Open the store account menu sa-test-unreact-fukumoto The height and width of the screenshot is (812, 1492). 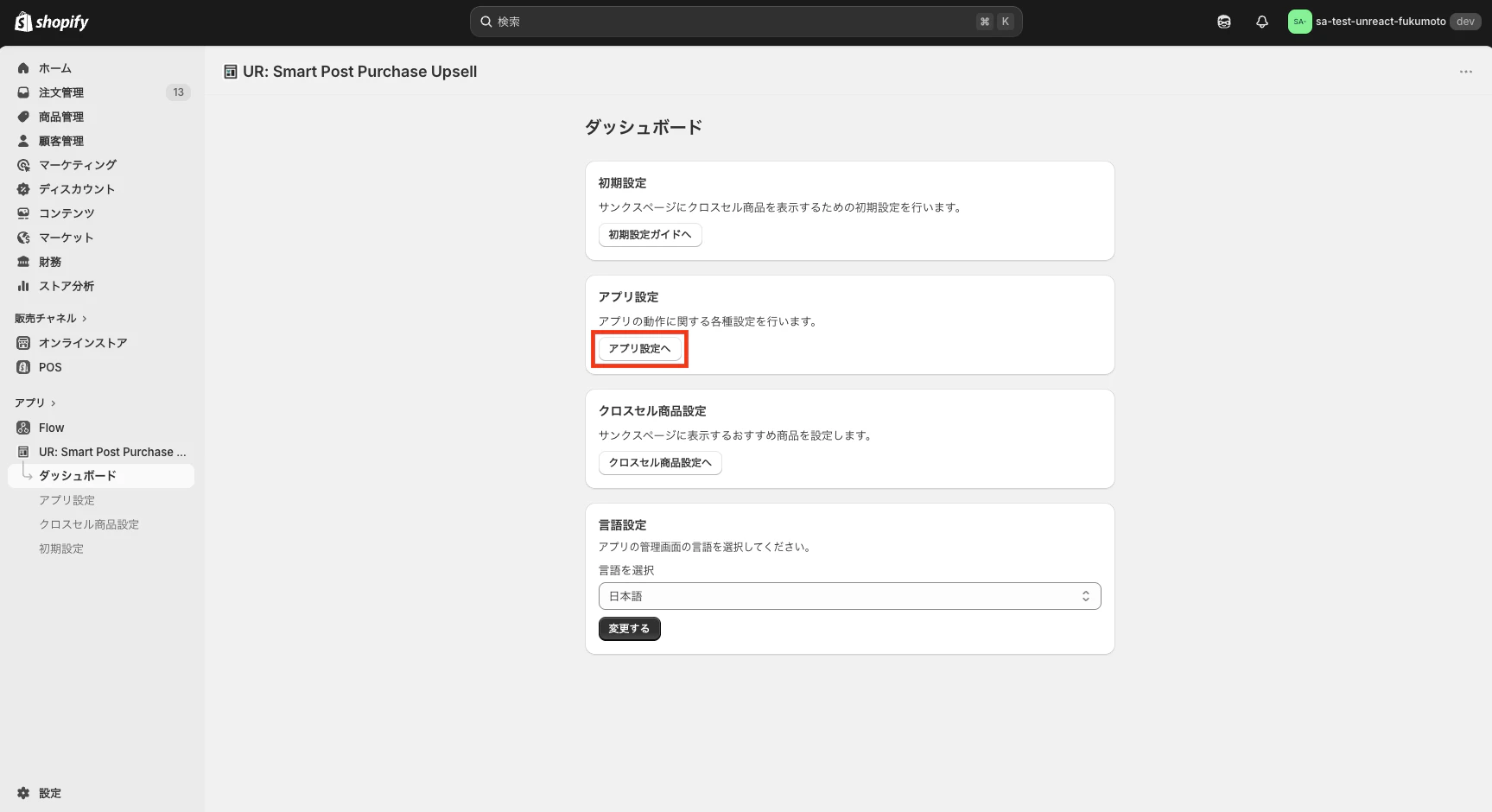(1384, 22)
